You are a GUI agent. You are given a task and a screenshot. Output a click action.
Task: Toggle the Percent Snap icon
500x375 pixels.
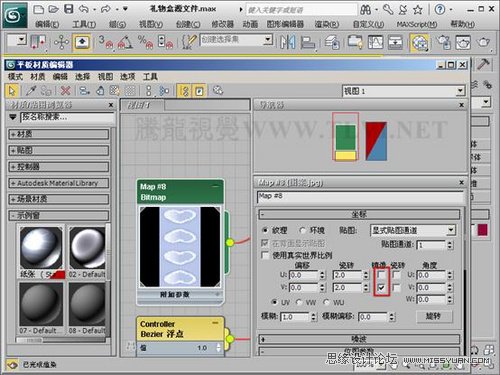[145, 42]
